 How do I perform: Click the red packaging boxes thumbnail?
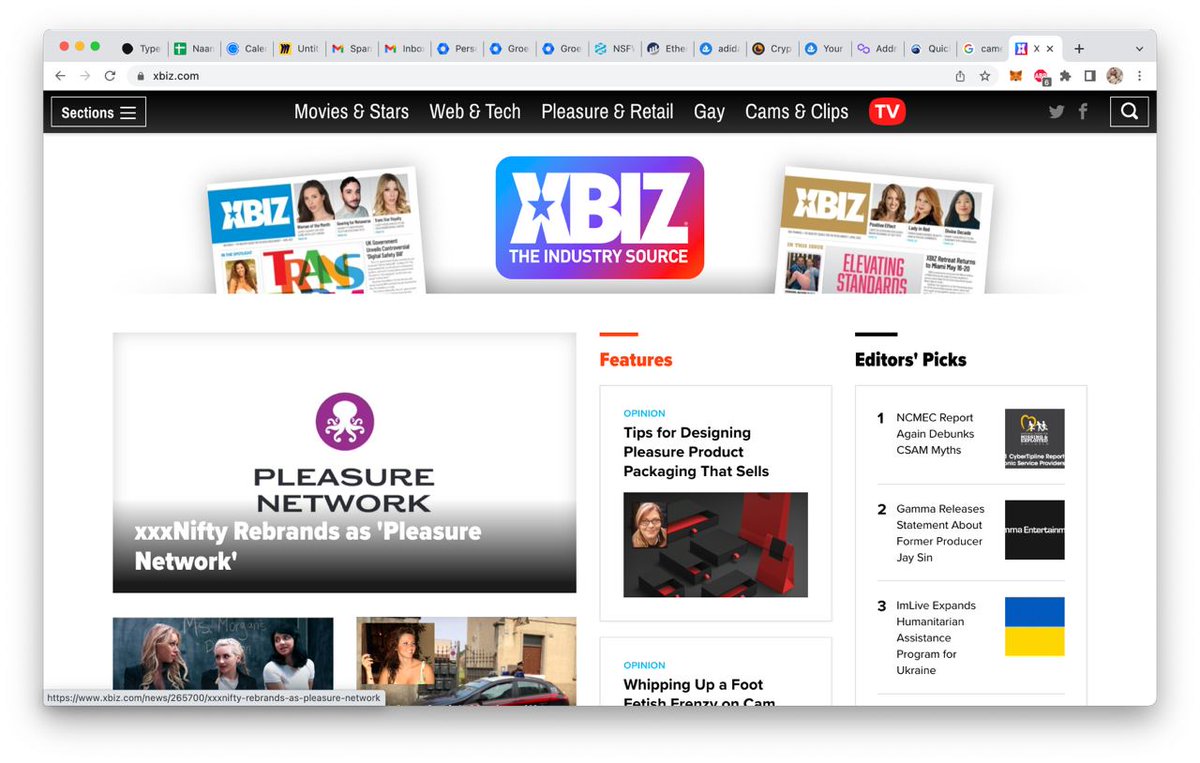(x=715, y=545)
